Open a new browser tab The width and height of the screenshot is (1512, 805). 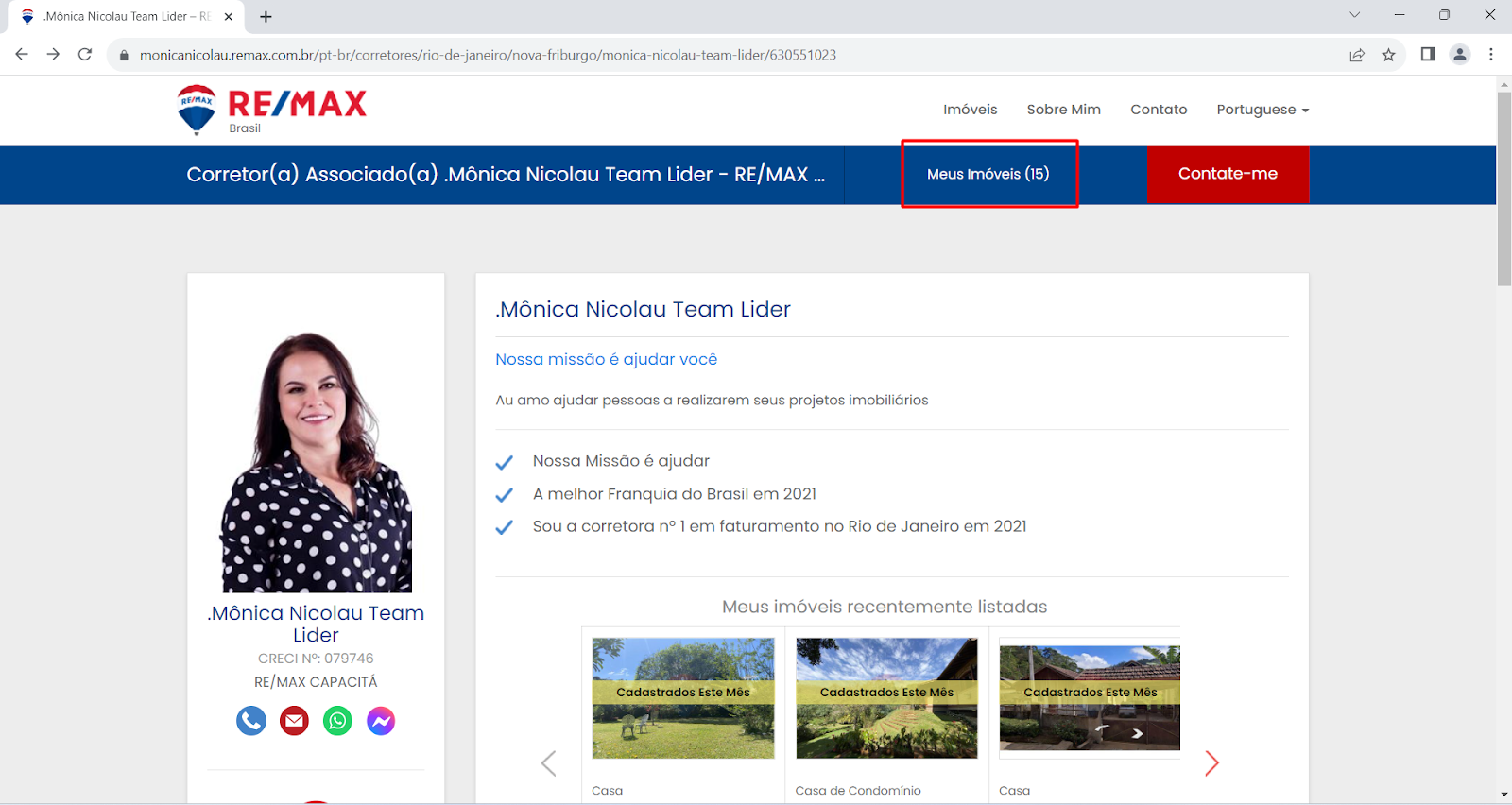[x=266, y=16]
